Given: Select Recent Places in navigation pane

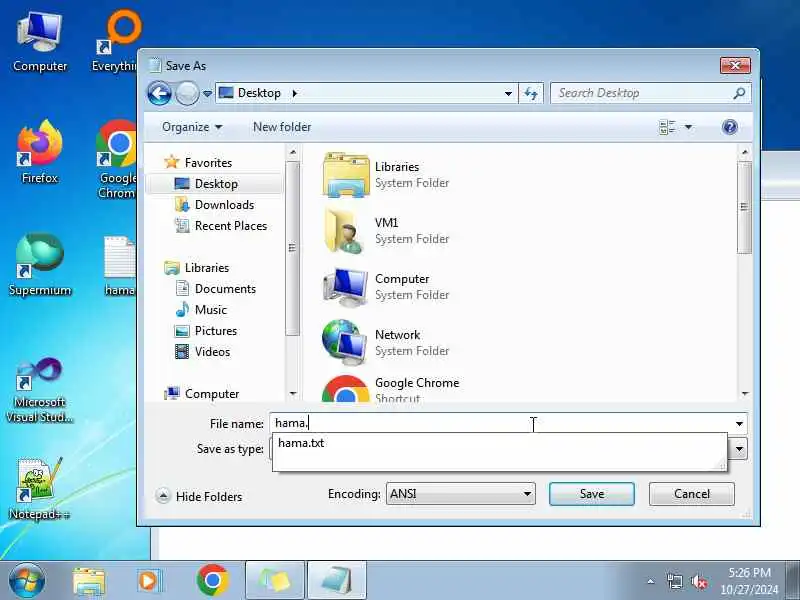Looking at the screenshot, I should (x=231, y=226).
